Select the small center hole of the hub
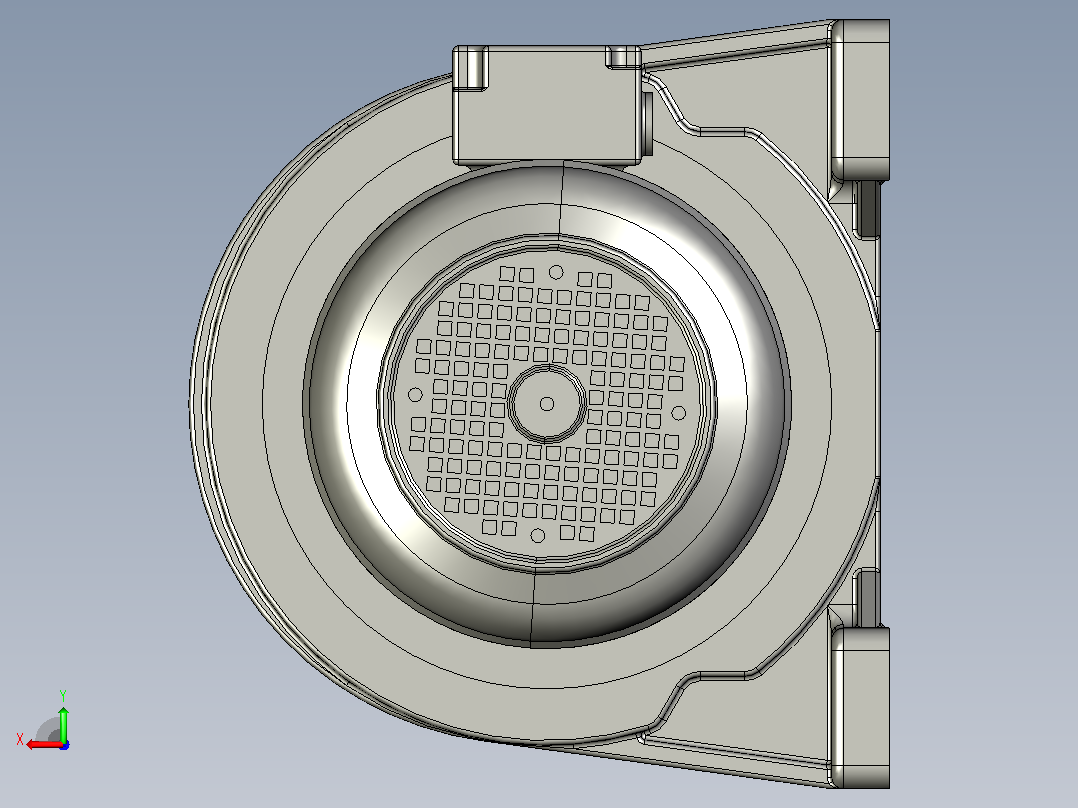 click(547, 404)
